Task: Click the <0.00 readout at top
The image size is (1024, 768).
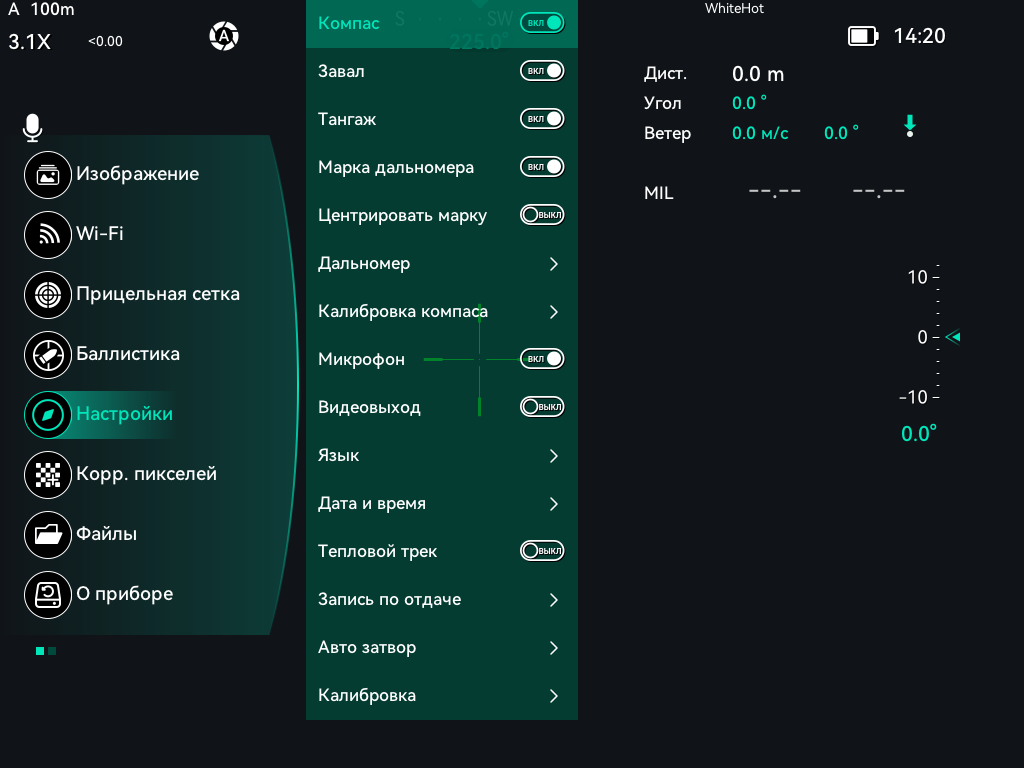Action: pos(105,41)
